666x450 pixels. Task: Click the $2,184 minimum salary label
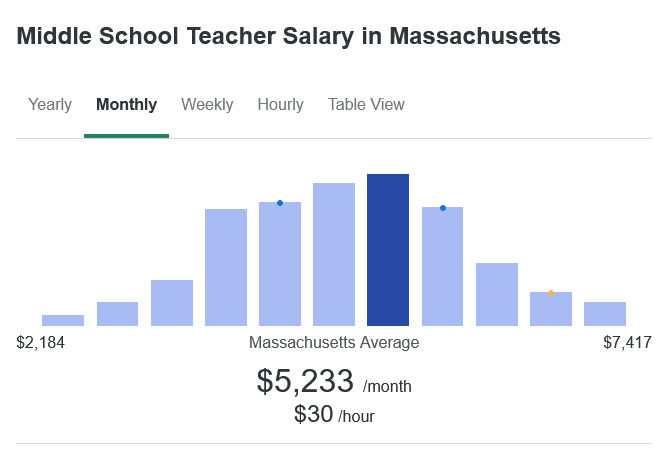click(x=41, y=343)
